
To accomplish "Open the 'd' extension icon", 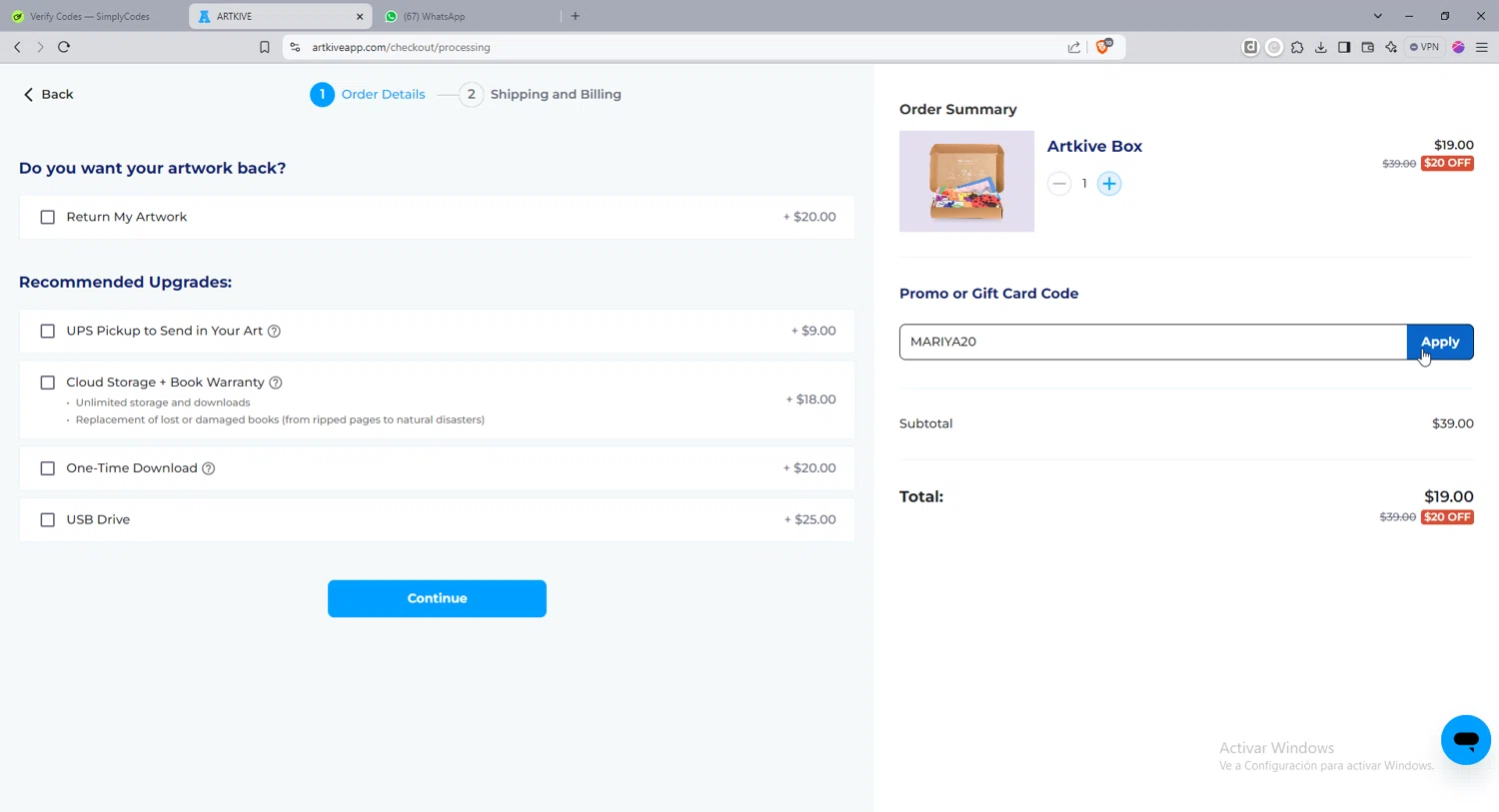I will 1250,47.
